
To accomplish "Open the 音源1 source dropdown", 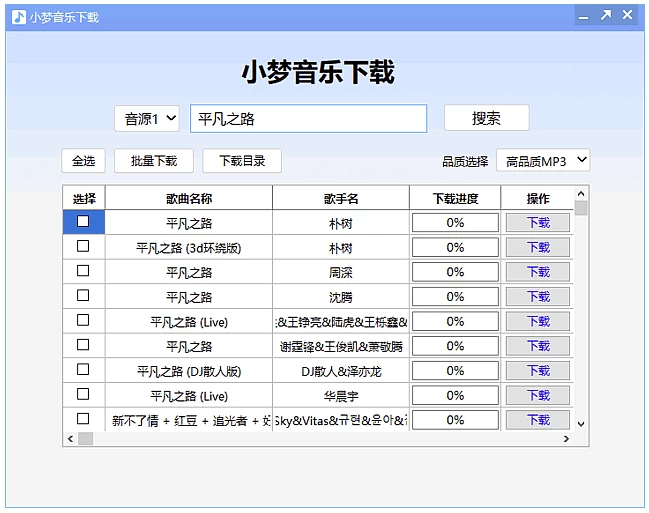I will pos(146,119).
